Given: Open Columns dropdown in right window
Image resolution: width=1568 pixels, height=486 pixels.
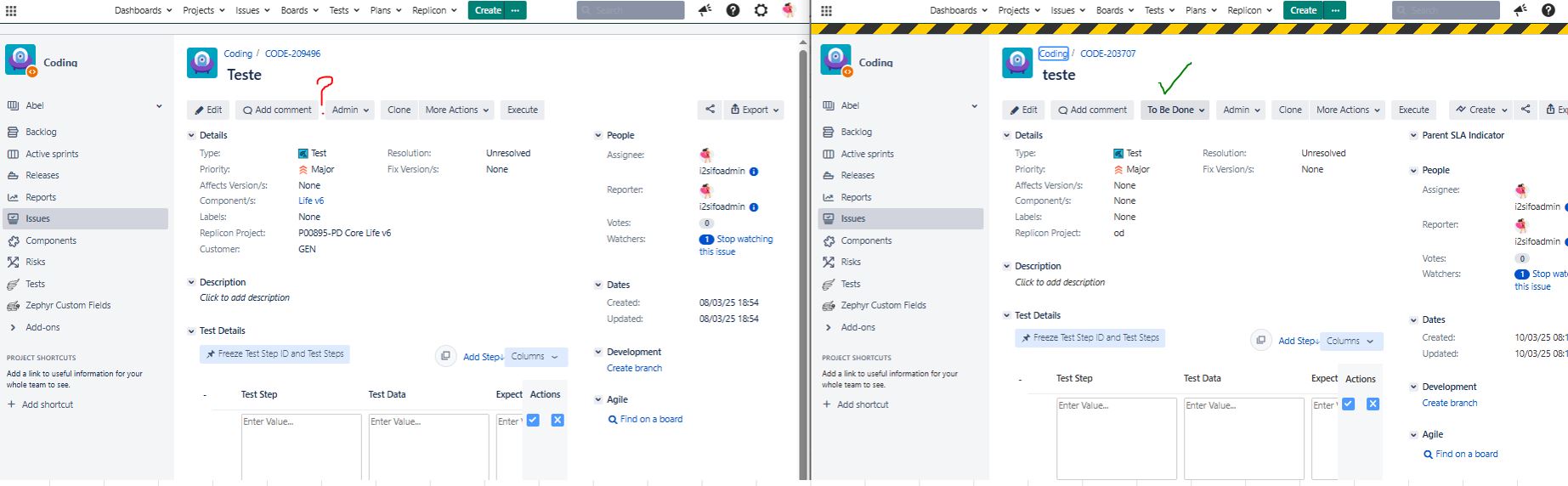Looking at the screenshot, I should point(1351,341).
